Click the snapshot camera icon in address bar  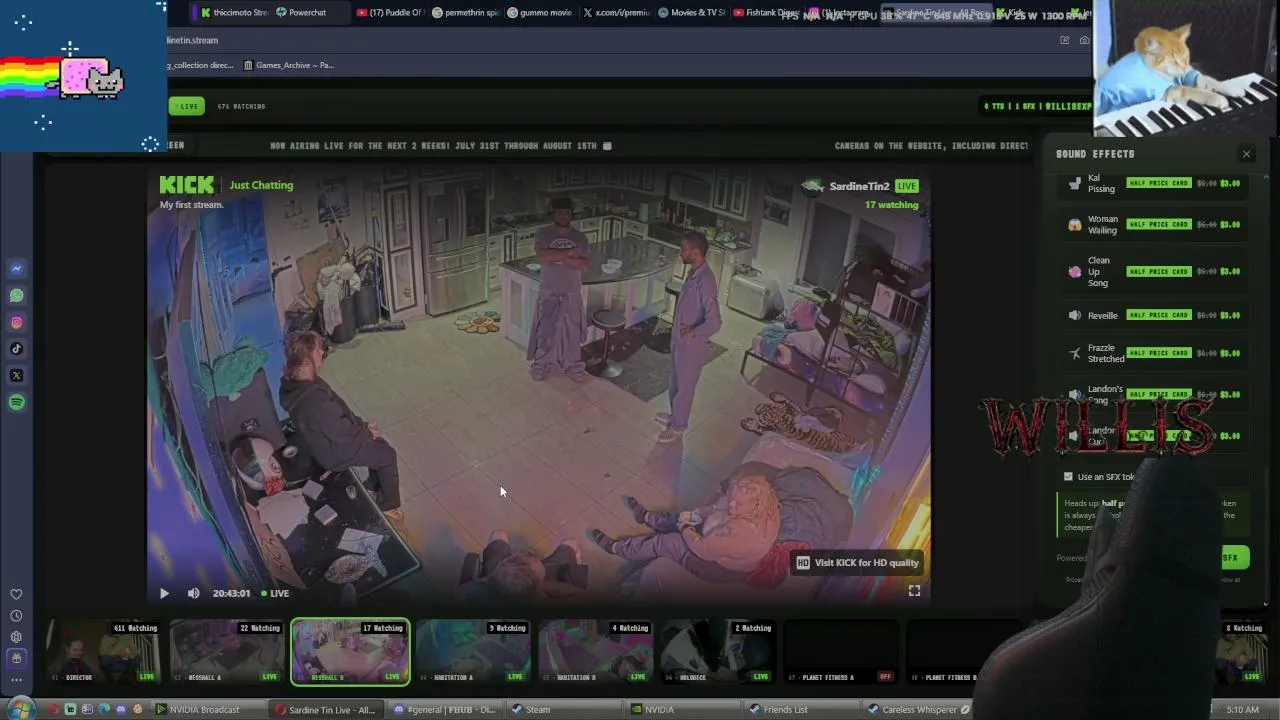pyautogui.click(x=1084, y=40)
